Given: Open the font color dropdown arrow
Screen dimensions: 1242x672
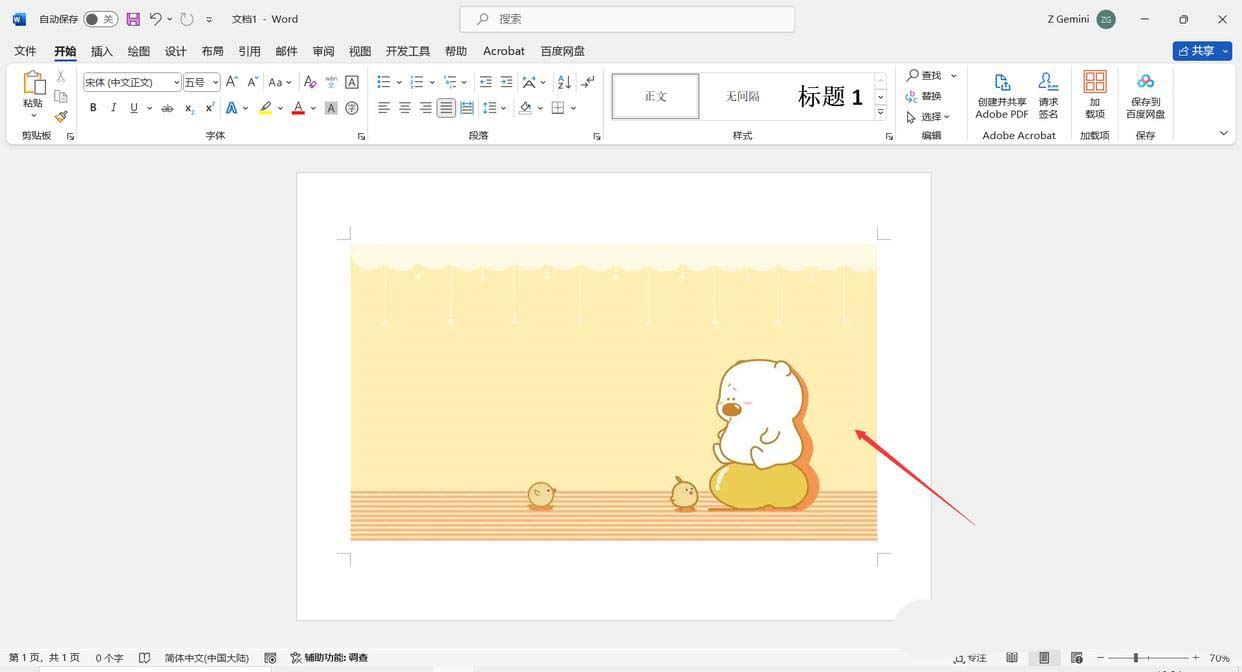Looking at the screenshot, I should coord(311,107).
